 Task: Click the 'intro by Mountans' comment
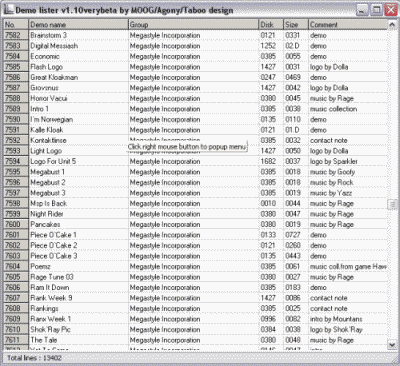[x=336, y=319]
